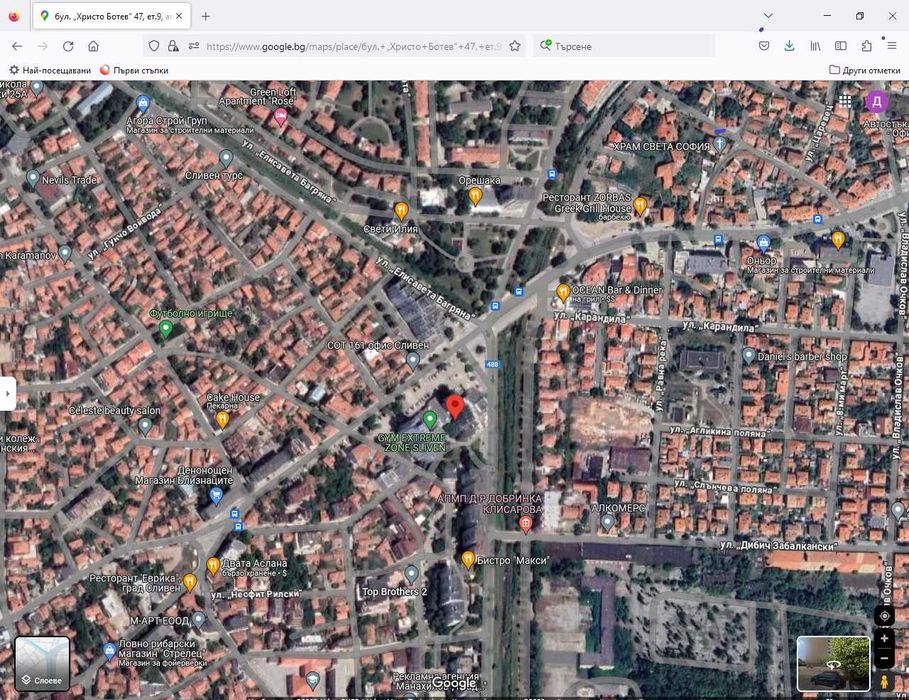Viewport: 909px width, 700px height.
Task: Open the Firefox hamburger menu
Action: pyautogui.click(x=892, y=46)
